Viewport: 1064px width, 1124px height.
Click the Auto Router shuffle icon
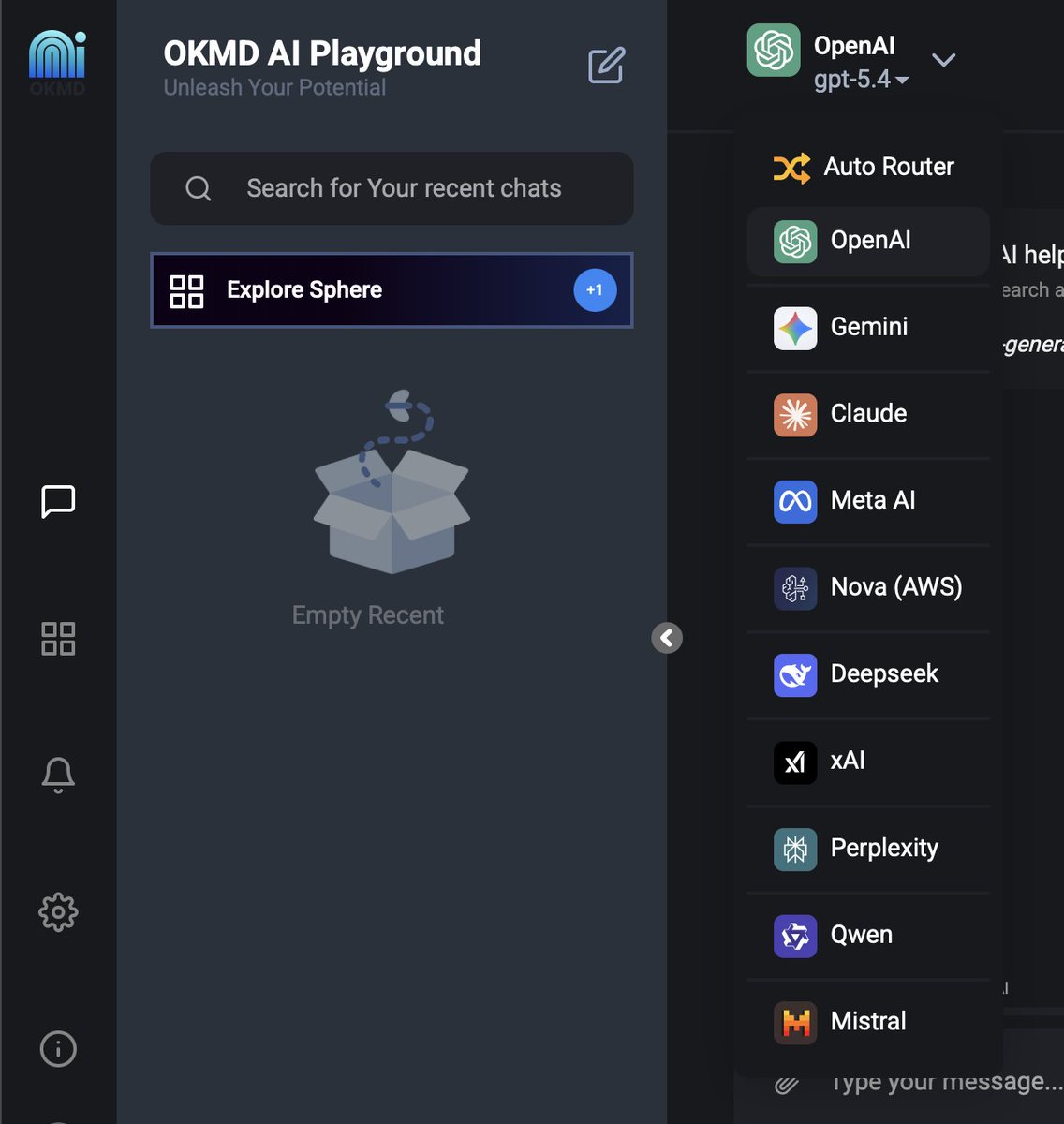pyautogui.click(x=792, y=168)
